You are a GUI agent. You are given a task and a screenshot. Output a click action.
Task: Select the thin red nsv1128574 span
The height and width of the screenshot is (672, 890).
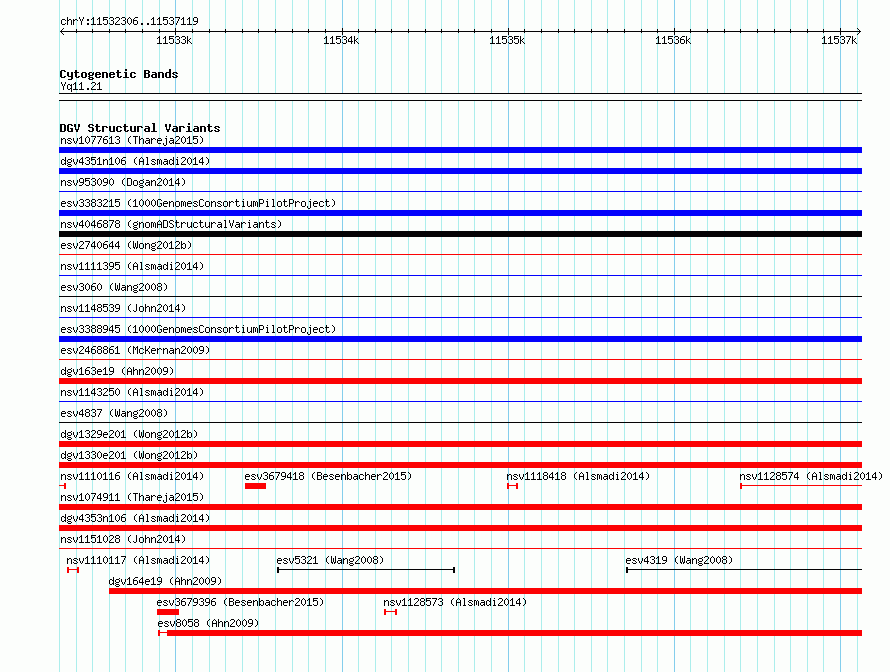pyautogui.click(x=801, y=486)
